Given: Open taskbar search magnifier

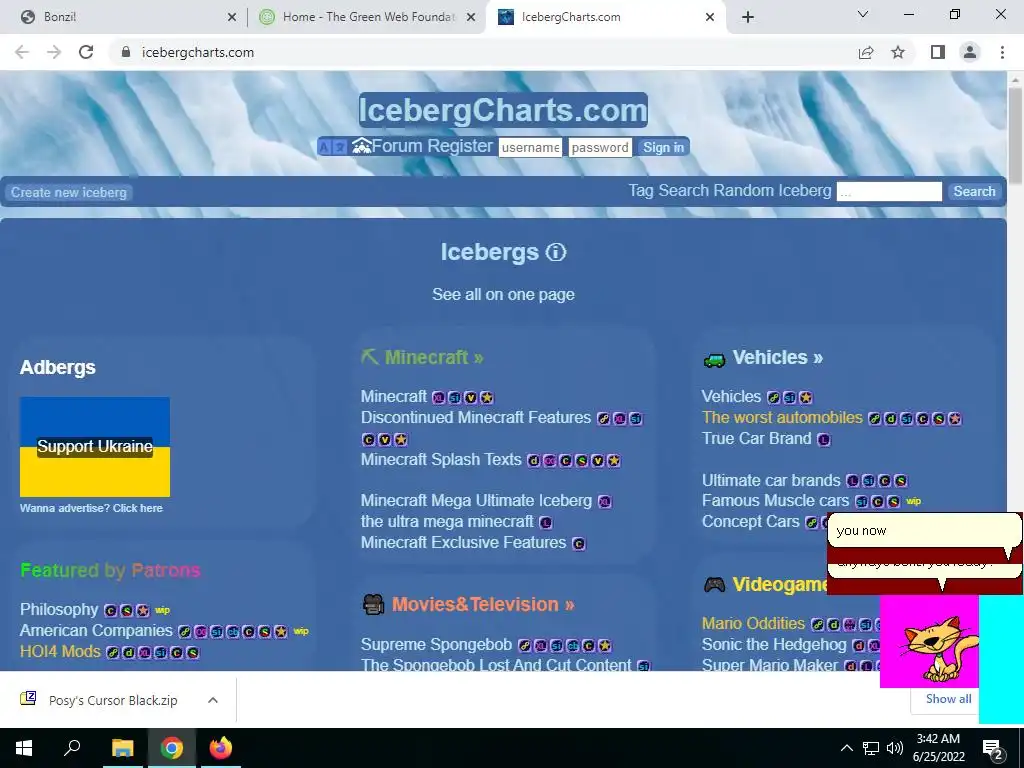Looking at the screenshot, I should [x=72, y=748].
